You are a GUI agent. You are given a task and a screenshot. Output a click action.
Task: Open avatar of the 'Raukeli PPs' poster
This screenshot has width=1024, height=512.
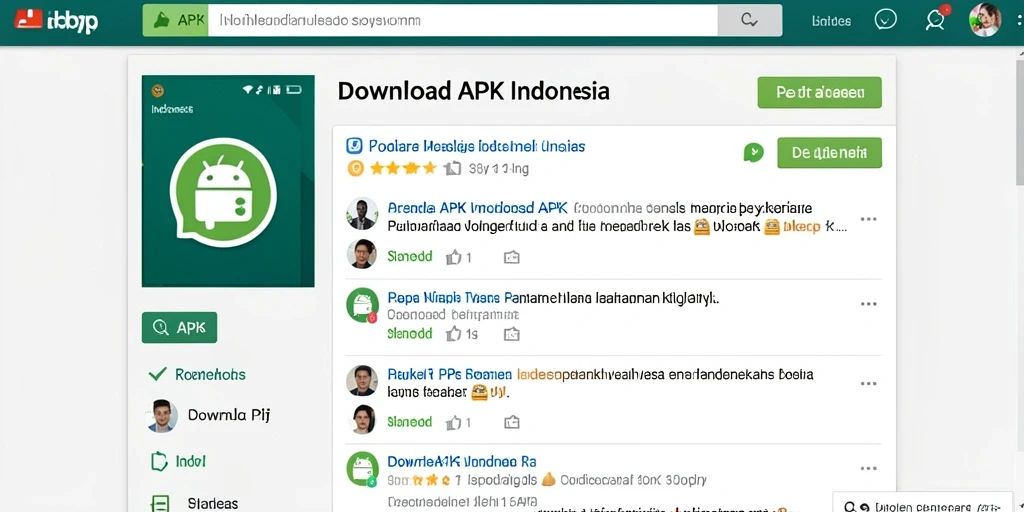click(362, 381)
